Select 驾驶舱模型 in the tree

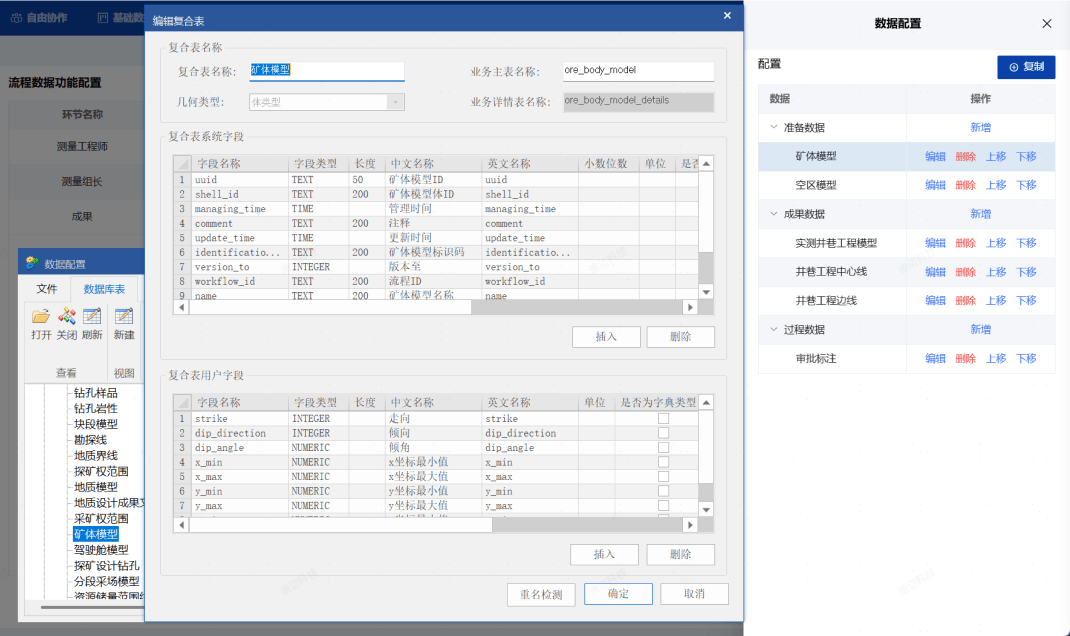coord(101,549)
